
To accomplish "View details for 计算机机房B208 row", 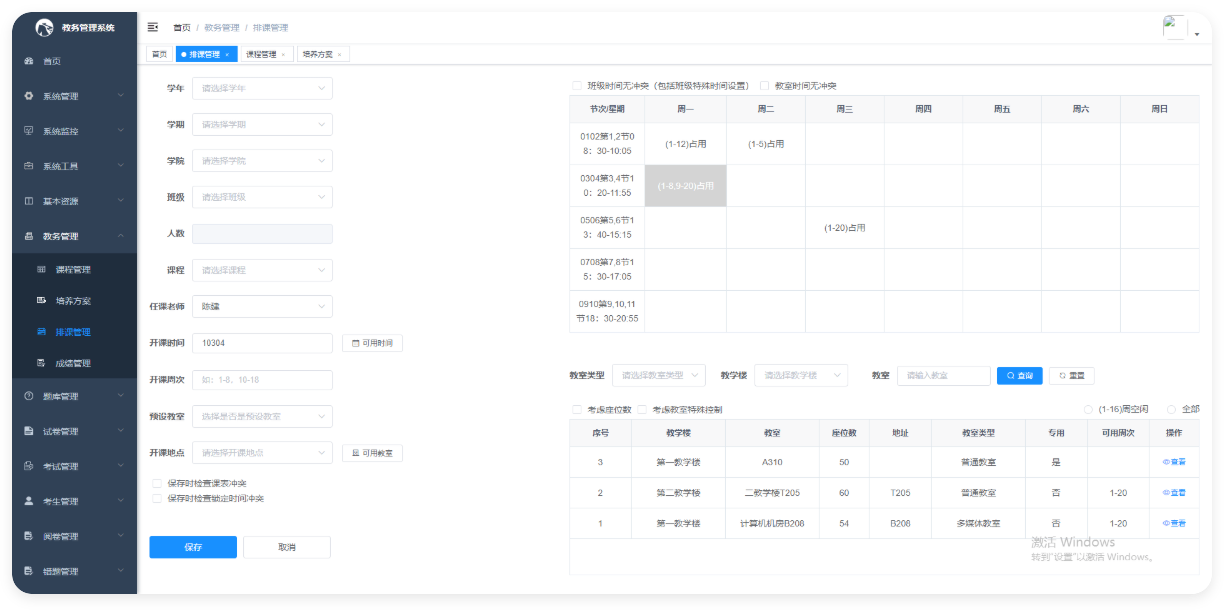I will (x=1174, y=523).
